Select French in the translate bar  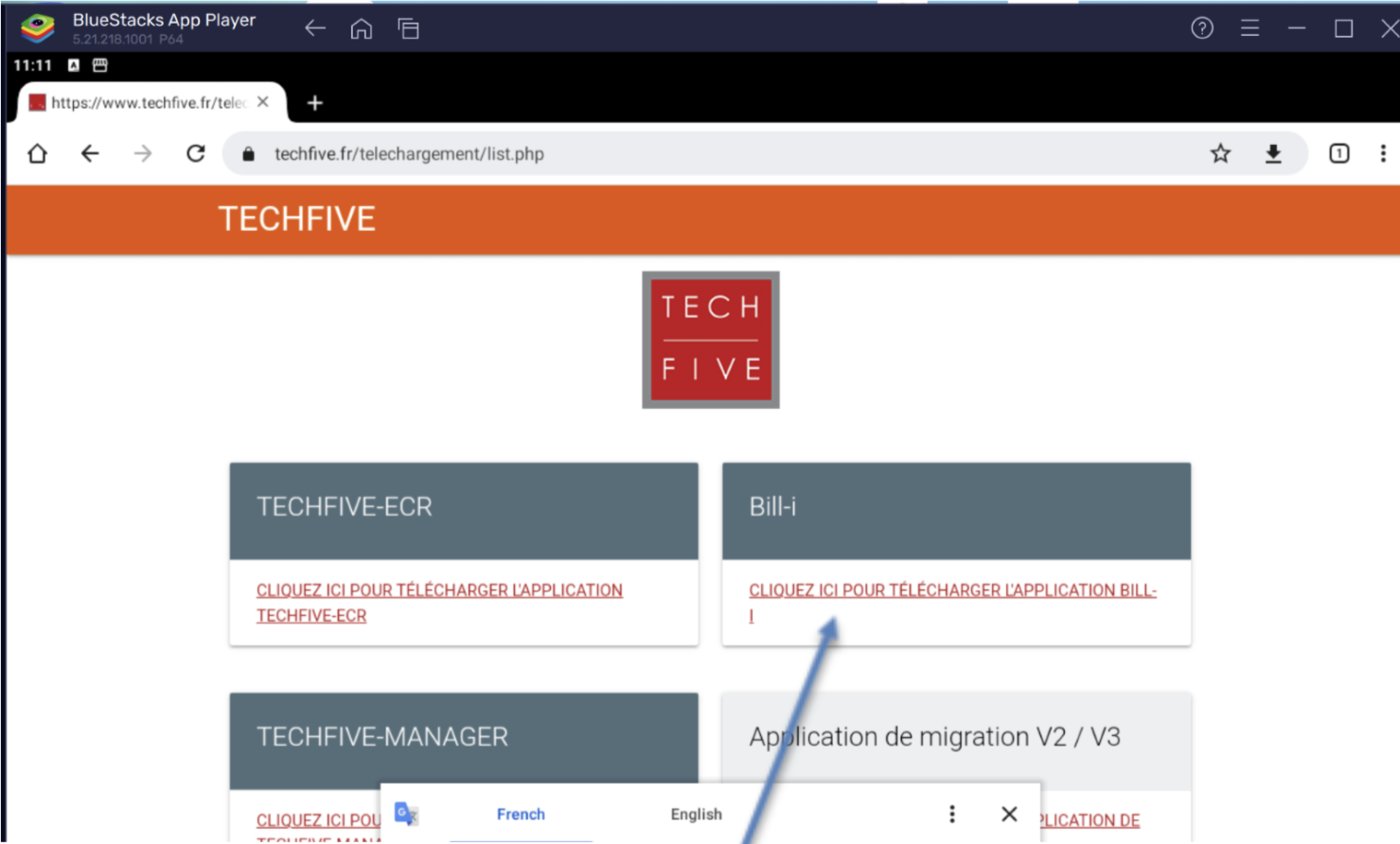click(x=521, y=814)
